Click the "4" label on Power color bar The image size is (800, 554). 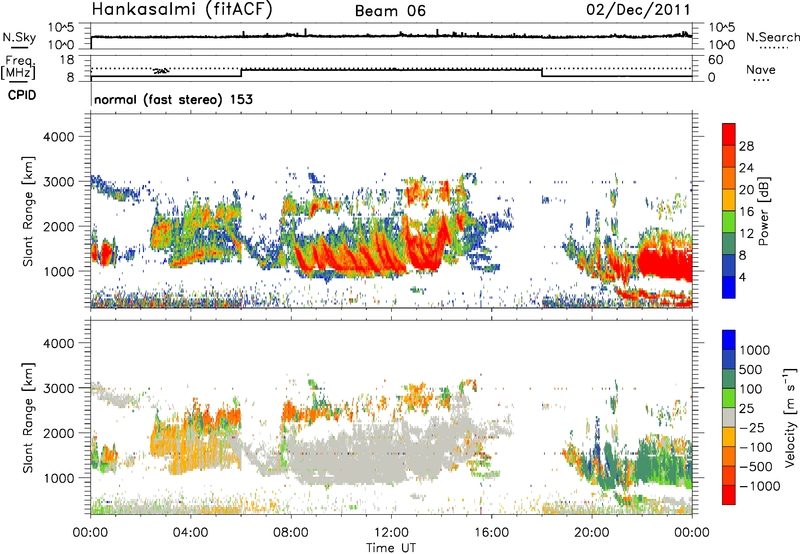coord(742,277)
